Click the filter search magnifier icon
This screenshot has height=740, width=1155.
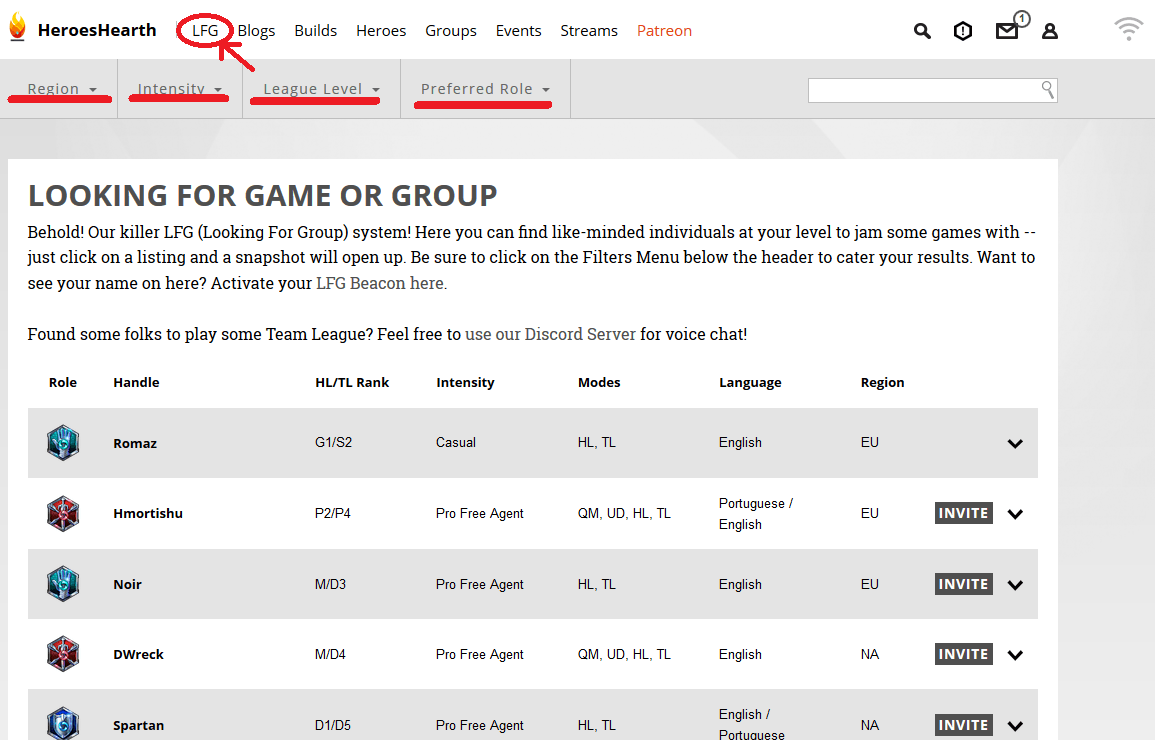[1047, 90]
